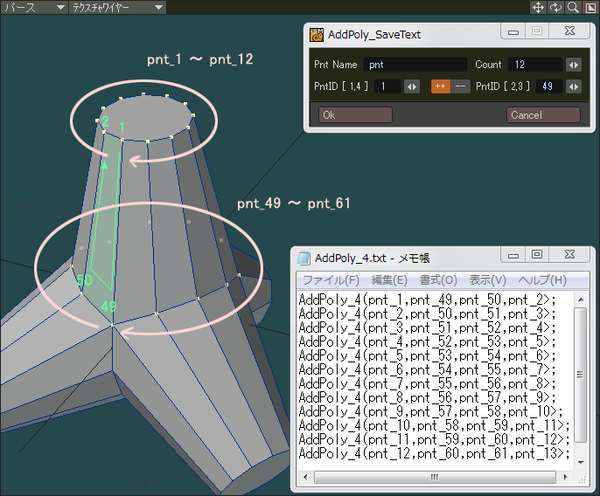This screenshot has height=496, width=600.
Task: Open the ヘルプ(H) menu in Notepad
Action: [x=542, y=280]
